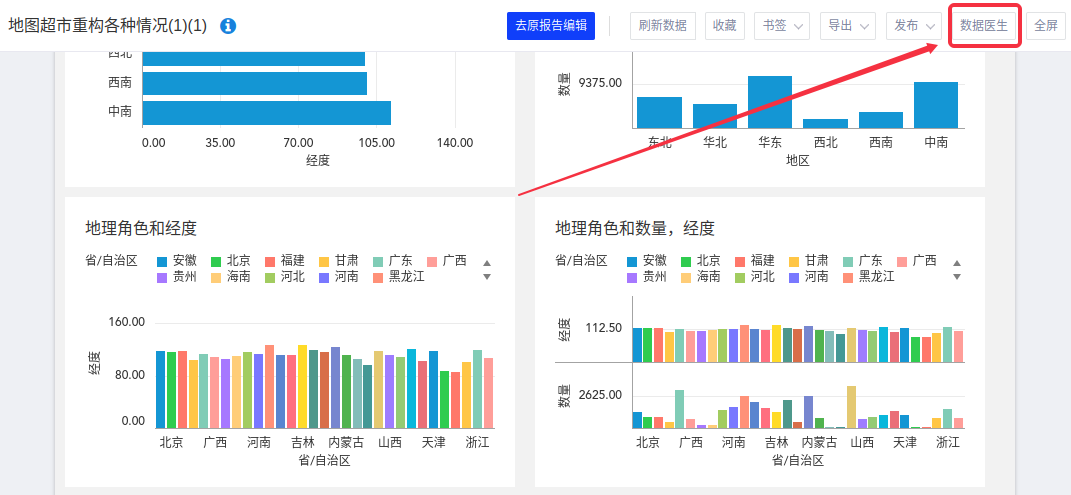Click the 去原报告编辑 button
Screen dimensions: 1071x495
551,26
